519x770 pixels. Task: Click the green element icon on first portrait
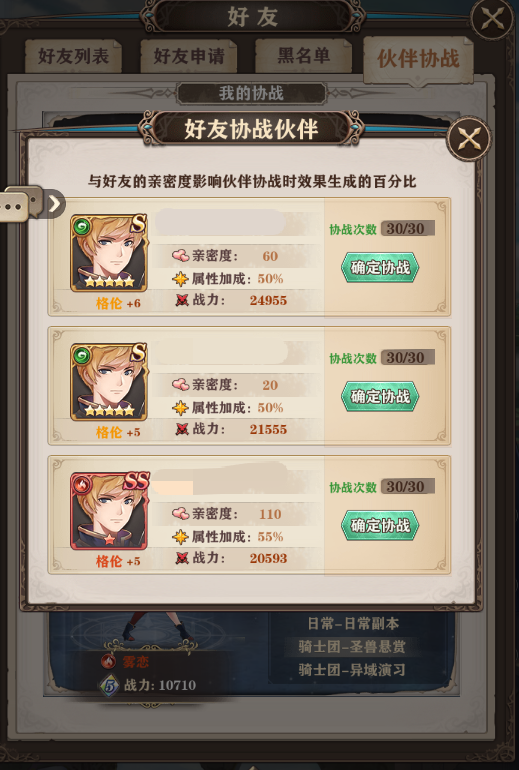click(82, 226)
